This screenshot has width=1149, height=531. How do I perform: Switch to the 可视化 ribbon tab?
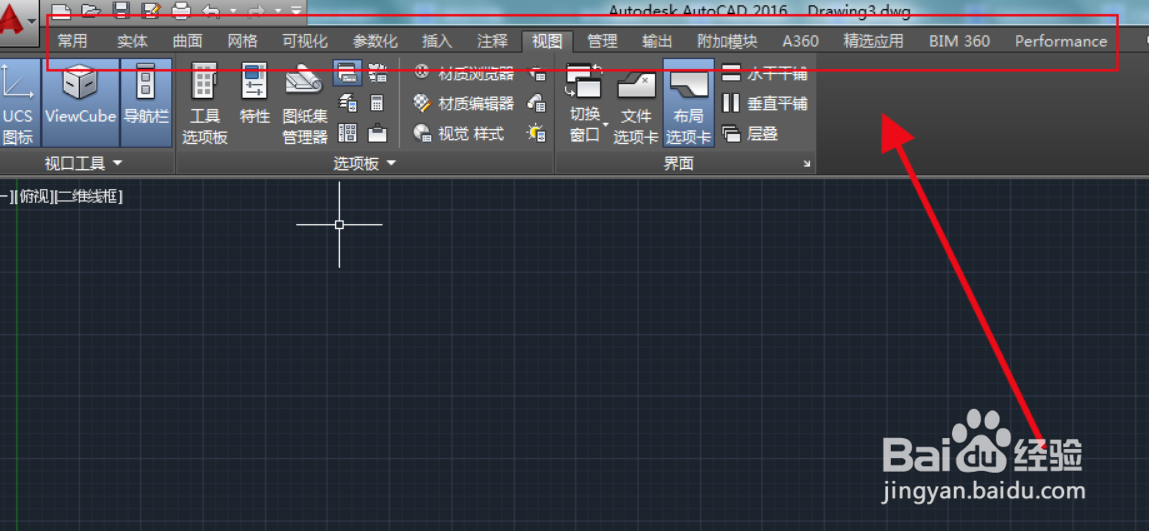point(305,41)
